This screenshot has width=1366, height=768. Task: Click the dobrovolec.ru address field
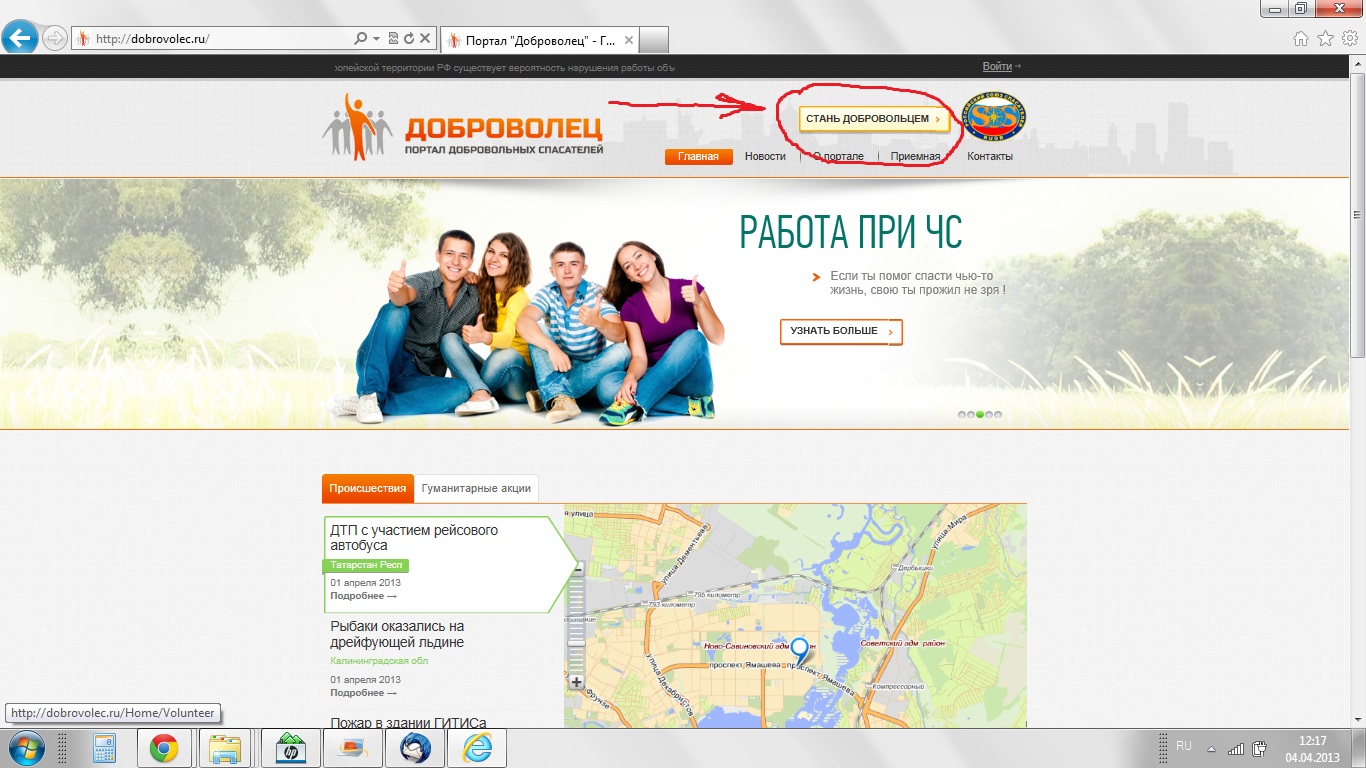220,39
